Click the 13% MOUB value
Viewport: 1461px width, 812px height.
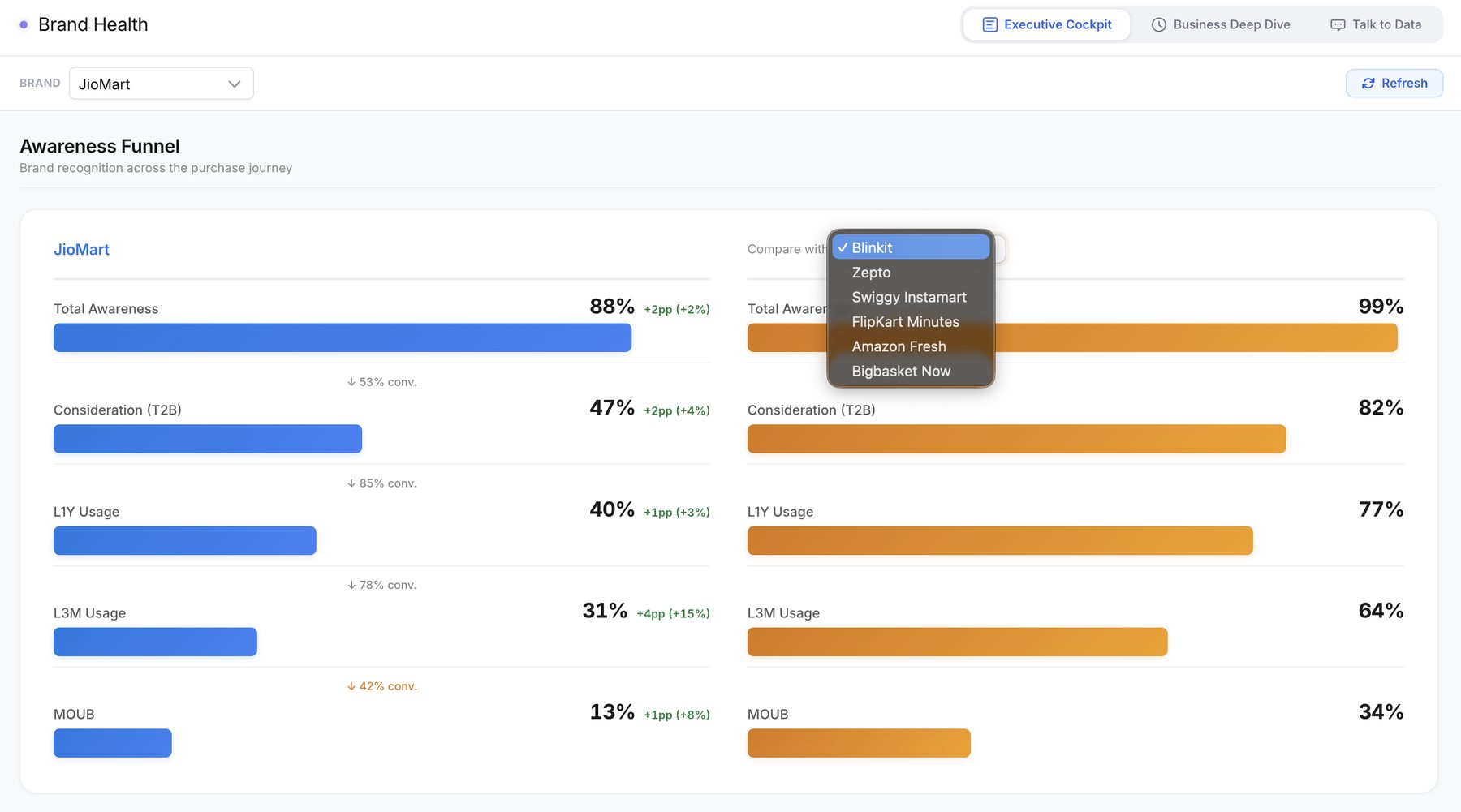tap(612, 712)
